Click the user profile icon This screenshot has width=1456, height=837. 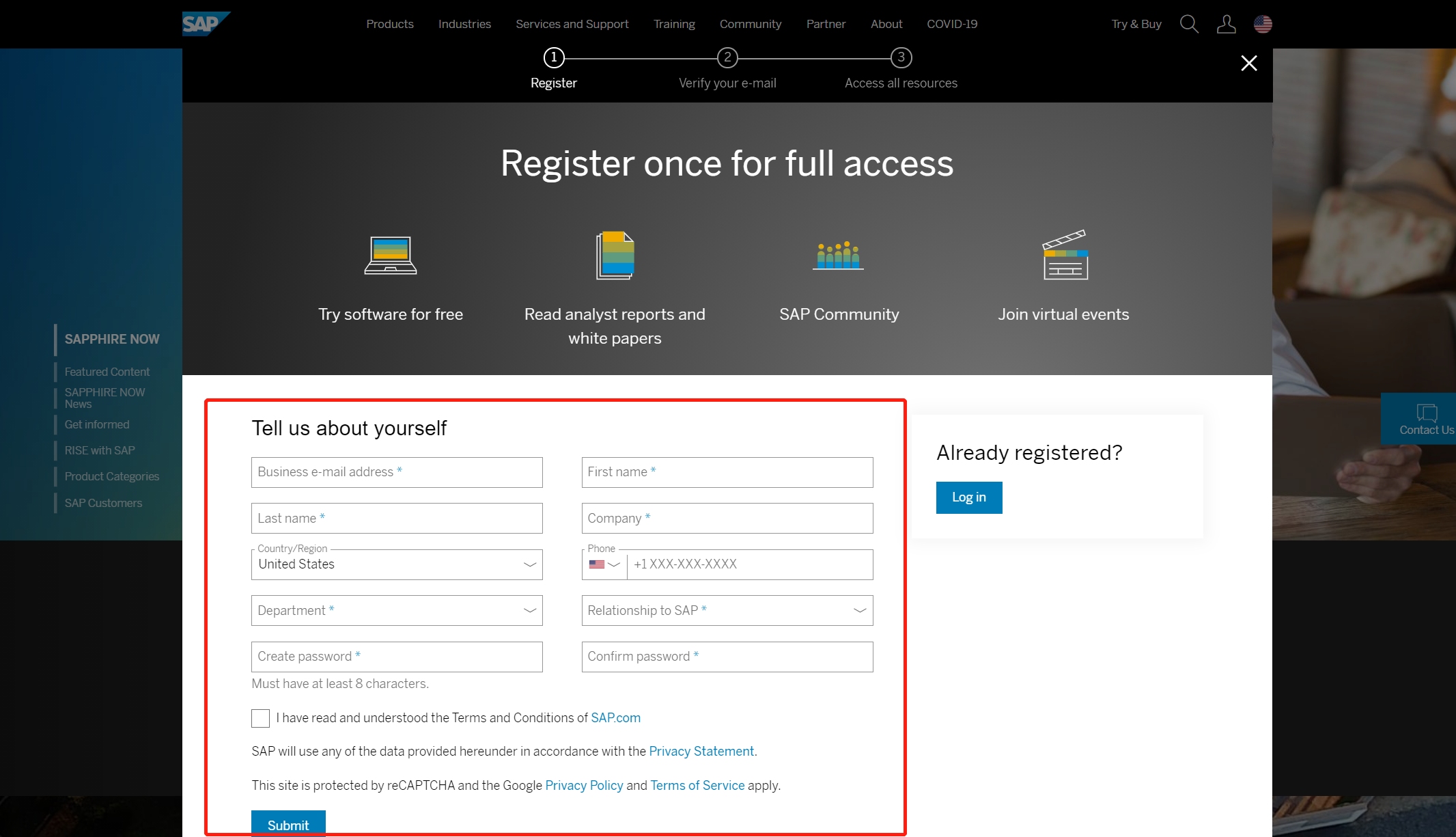[x=1226, y=24]
